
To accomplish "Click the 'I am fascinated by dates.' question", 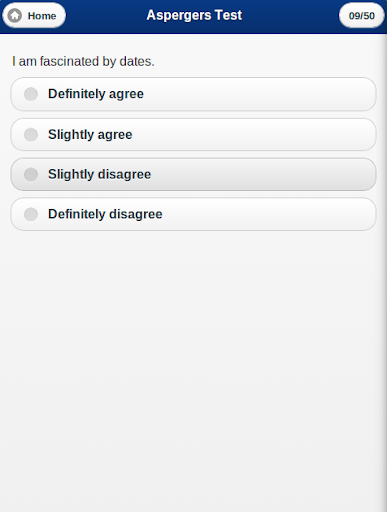I will [x=83, y=61].
